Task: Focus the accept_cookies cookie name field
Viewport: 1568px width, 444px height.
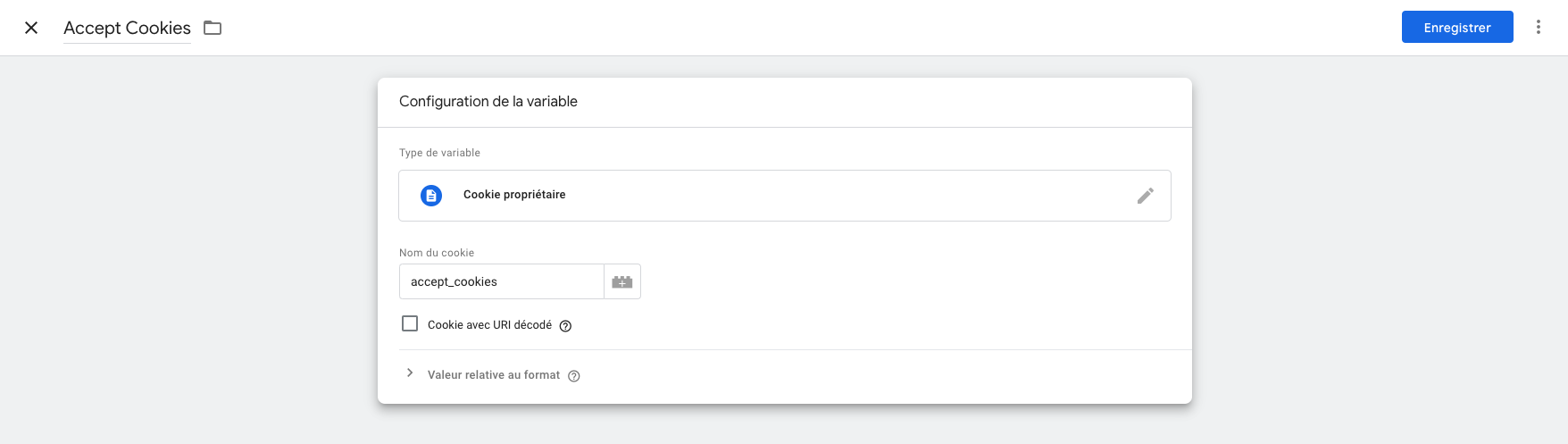Action: coord(502,281)
